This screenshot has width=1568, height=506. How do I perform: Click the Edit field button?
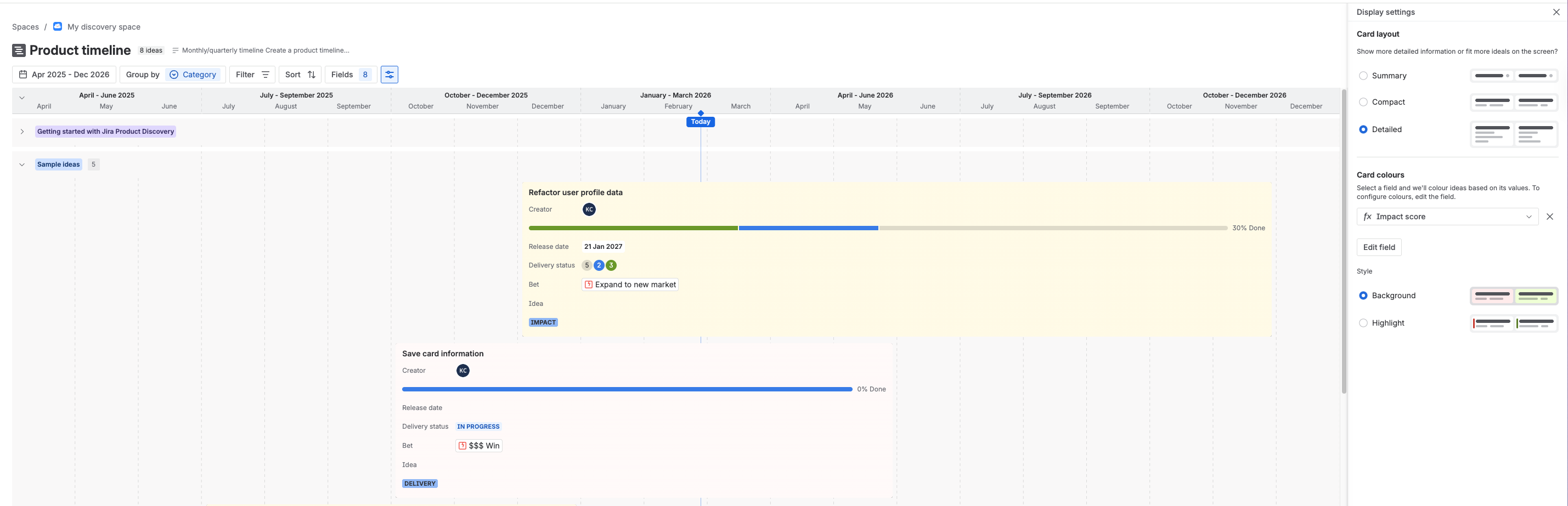[1379, 247]
